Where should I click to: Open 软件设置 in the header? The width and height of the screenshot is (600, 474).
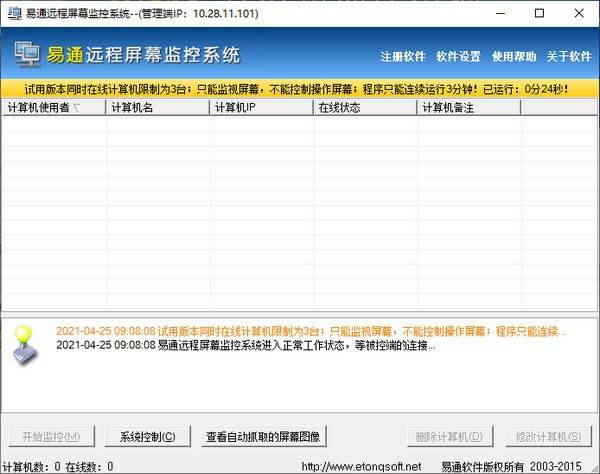pyautogui.click(x=458, y=57)
